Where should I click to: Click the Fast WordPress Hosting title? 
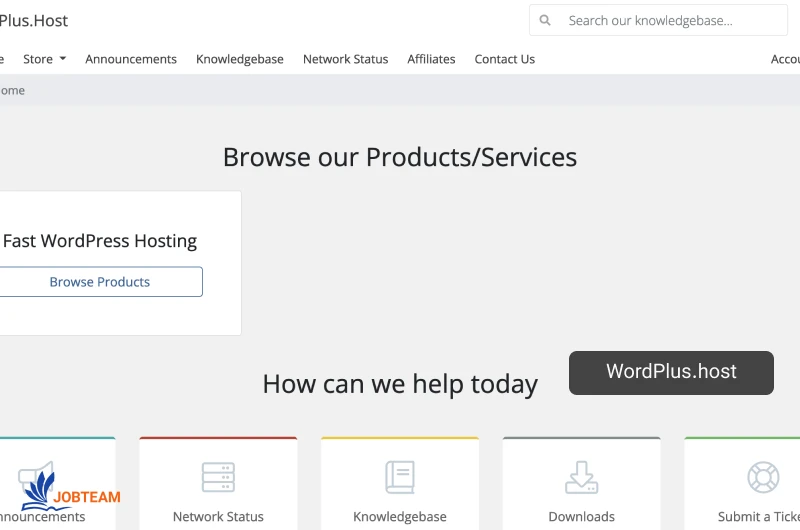click(x=99, y=241)
